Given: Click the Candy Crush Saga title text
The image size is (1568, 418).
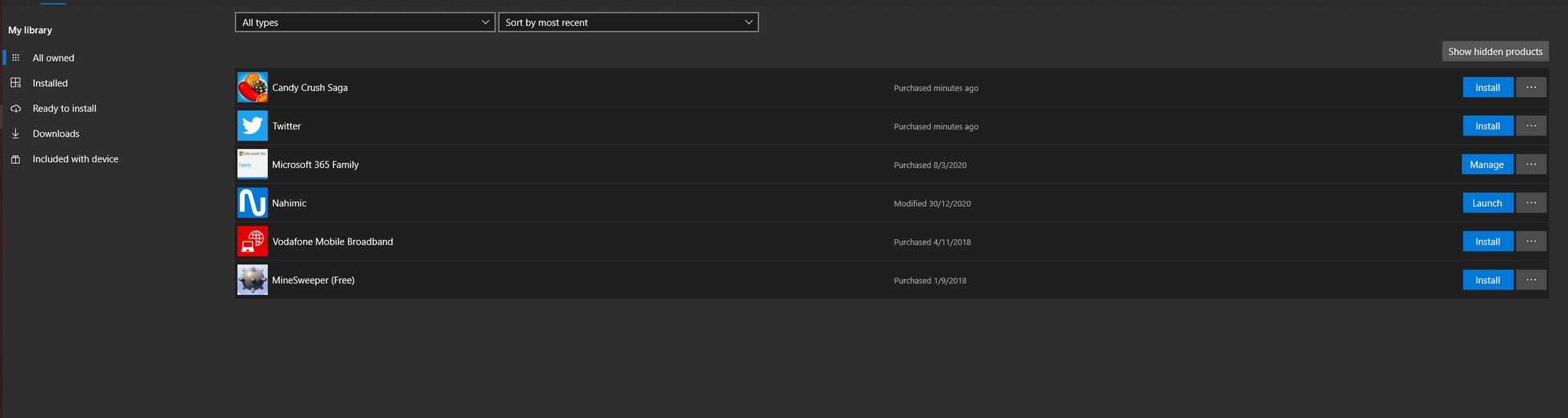Looking at the screenshot, I should pos(310,88).
